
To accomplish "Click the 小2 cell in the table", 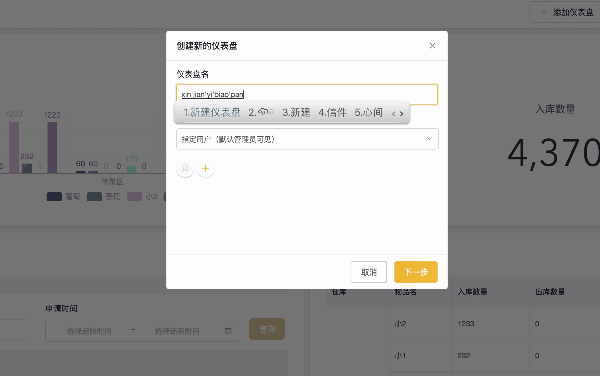I will pyautogui.click(x=400, y=324).
